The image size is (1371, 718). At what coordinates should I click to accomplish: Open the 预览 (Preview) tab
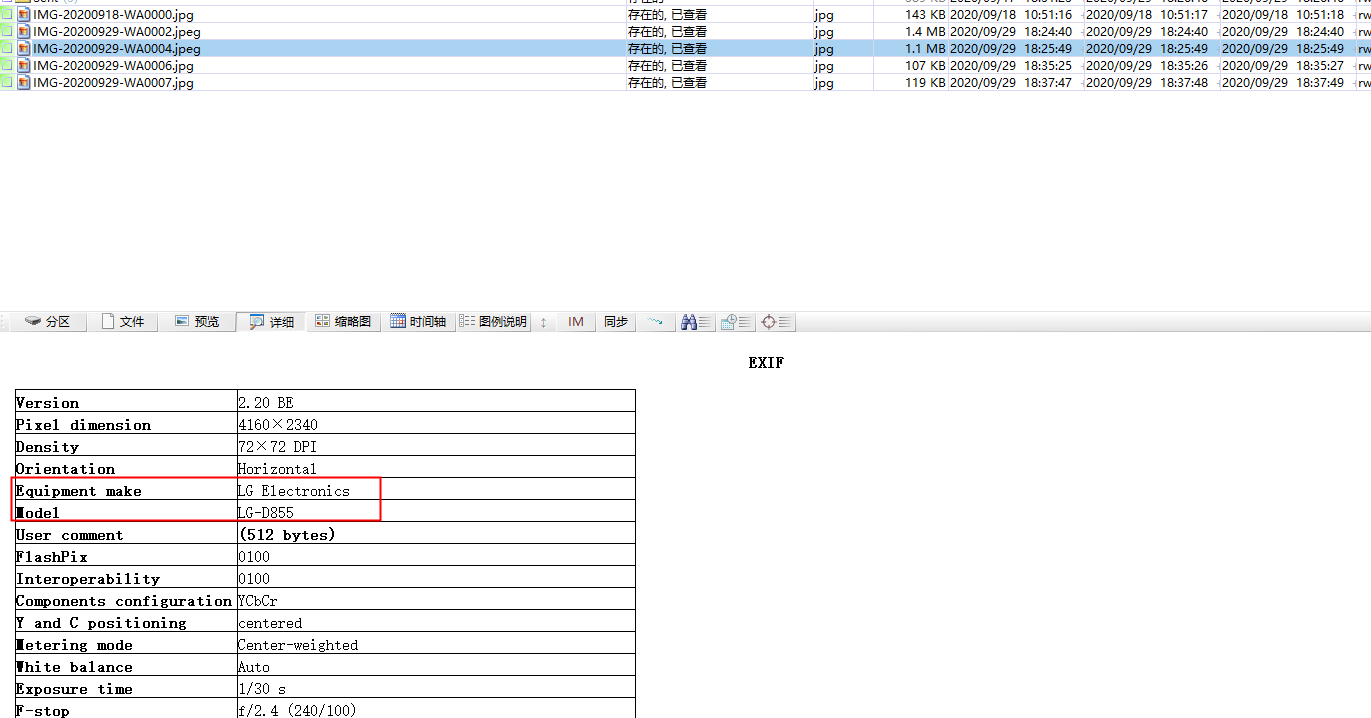(197, 321)
